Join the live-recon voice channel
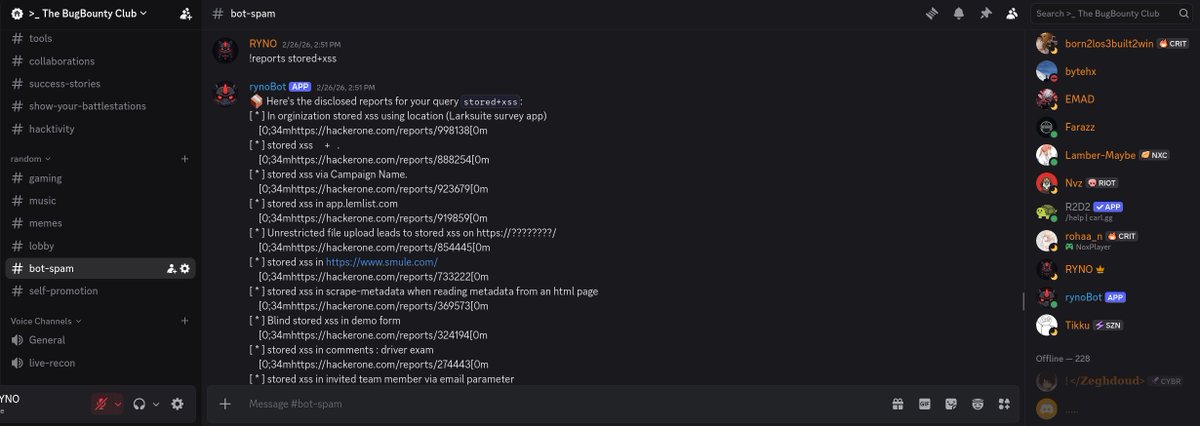 100,363
